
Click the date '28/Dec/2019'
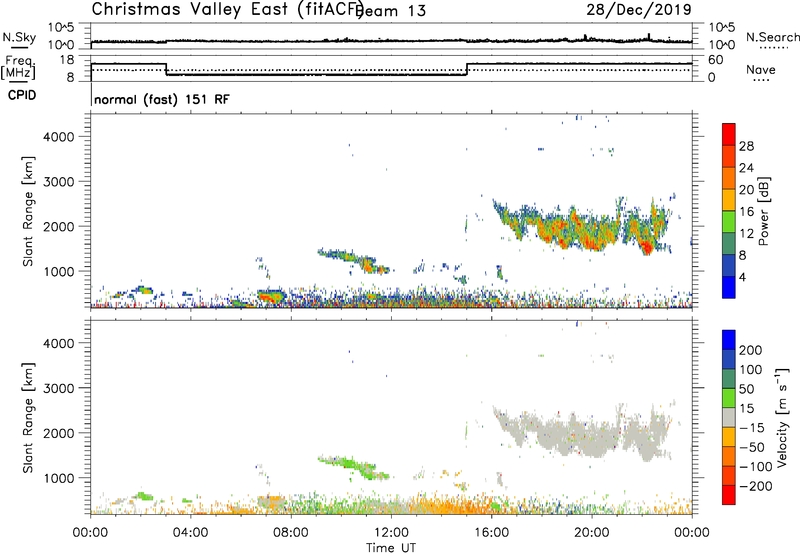(639, 10)
